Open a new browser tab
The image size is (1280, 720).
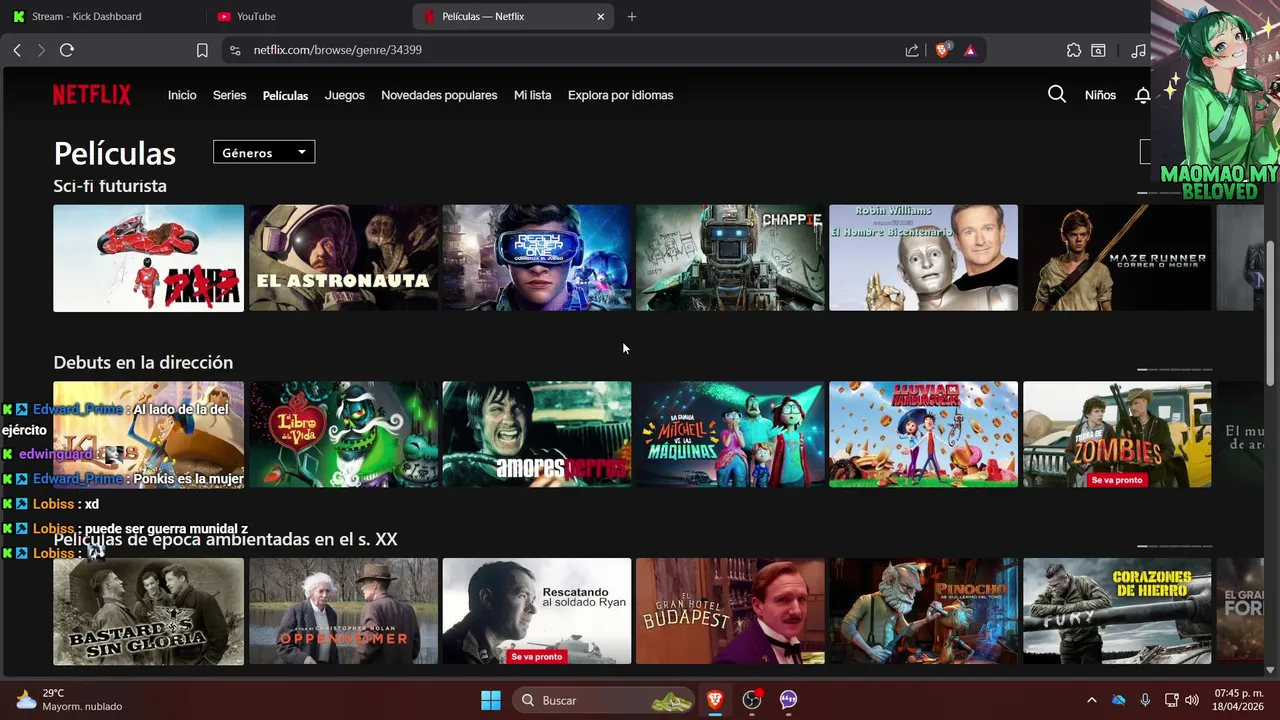(631, 16)
